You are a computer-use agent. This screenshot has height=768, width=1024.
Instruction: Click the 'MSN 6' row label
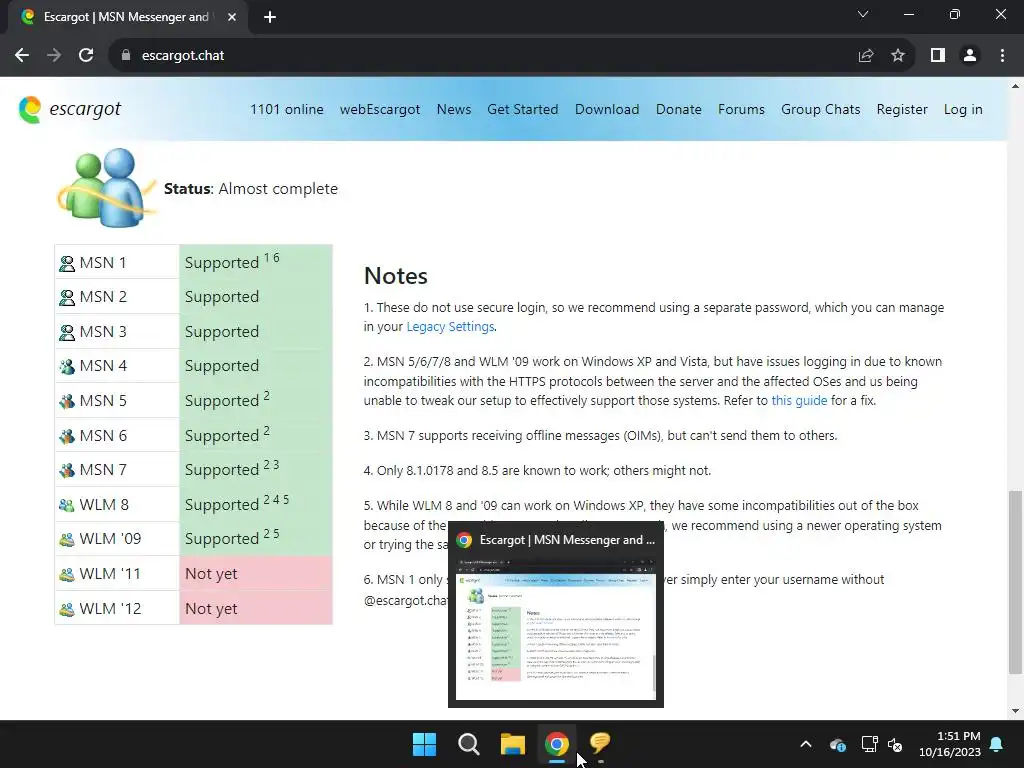click(103, 436)
